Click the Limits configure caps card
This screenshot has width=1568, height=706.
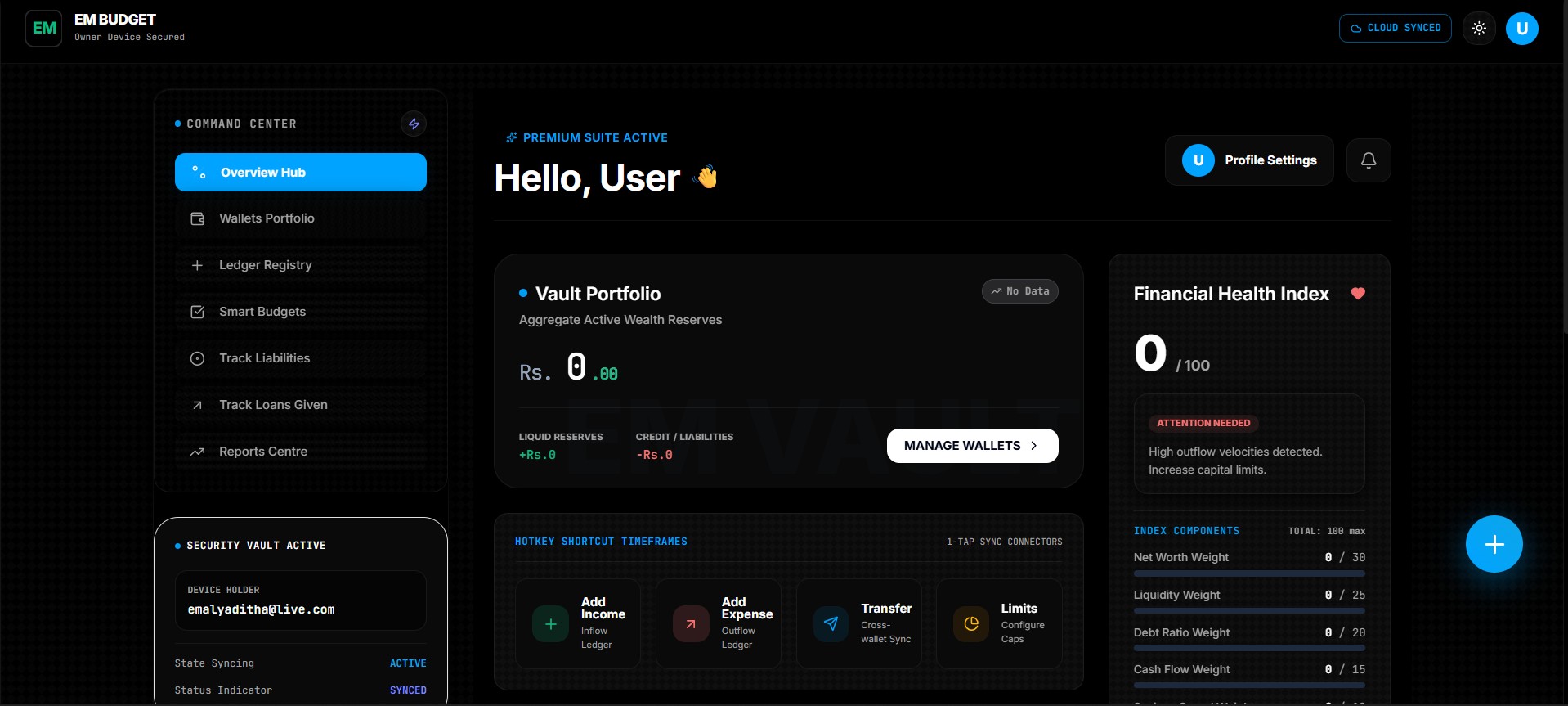click(999, 623)
